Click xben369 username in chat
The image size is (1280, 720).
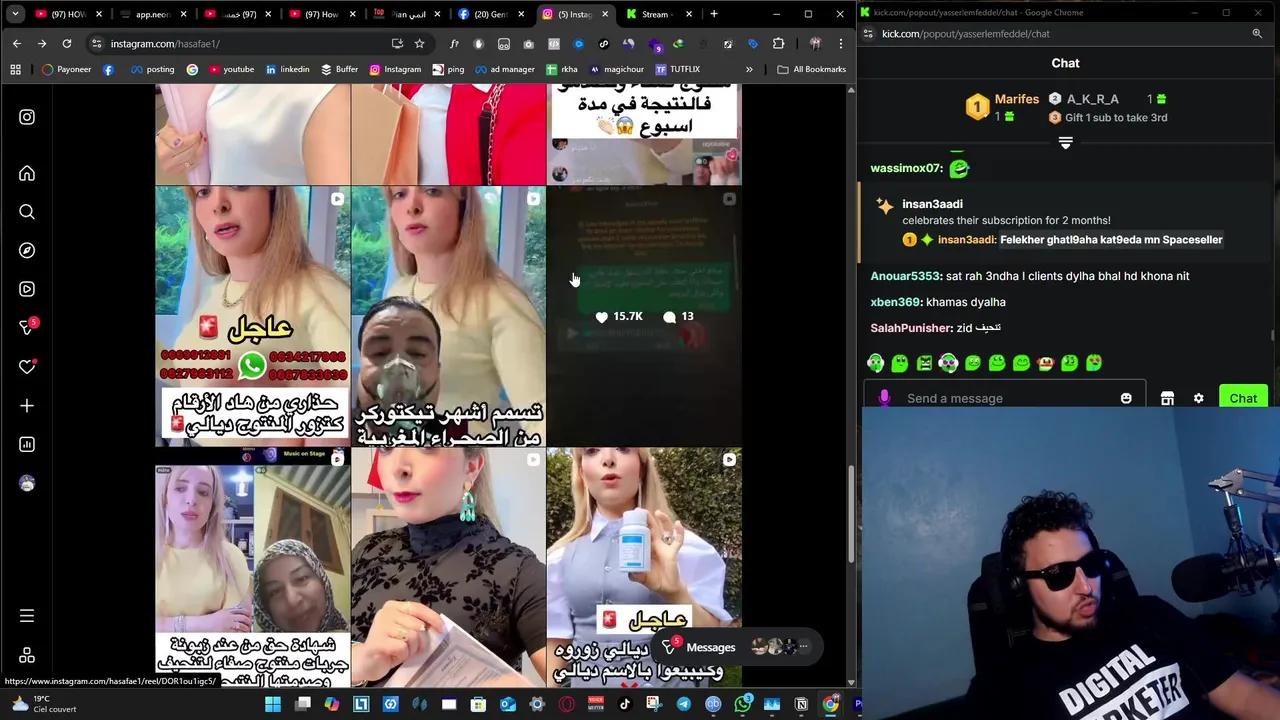pos(896,302)
